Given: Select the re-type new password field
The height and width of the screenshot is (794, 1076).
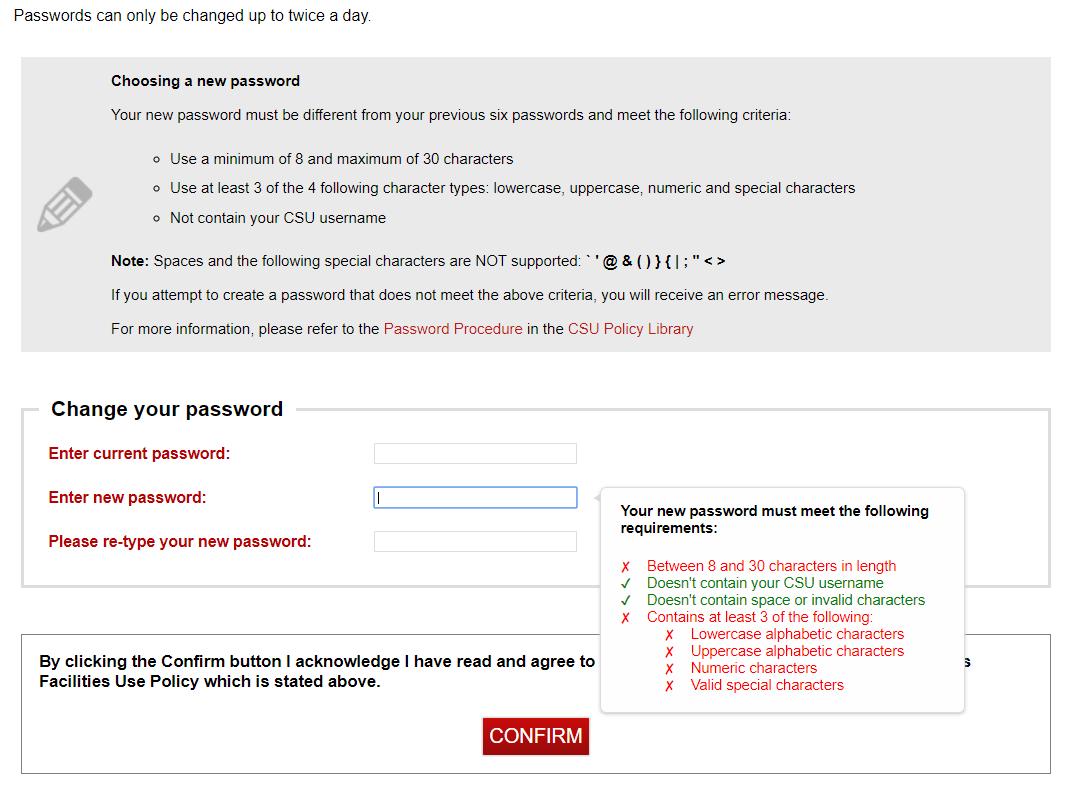Looking at the screenshot, I should 475,542.
